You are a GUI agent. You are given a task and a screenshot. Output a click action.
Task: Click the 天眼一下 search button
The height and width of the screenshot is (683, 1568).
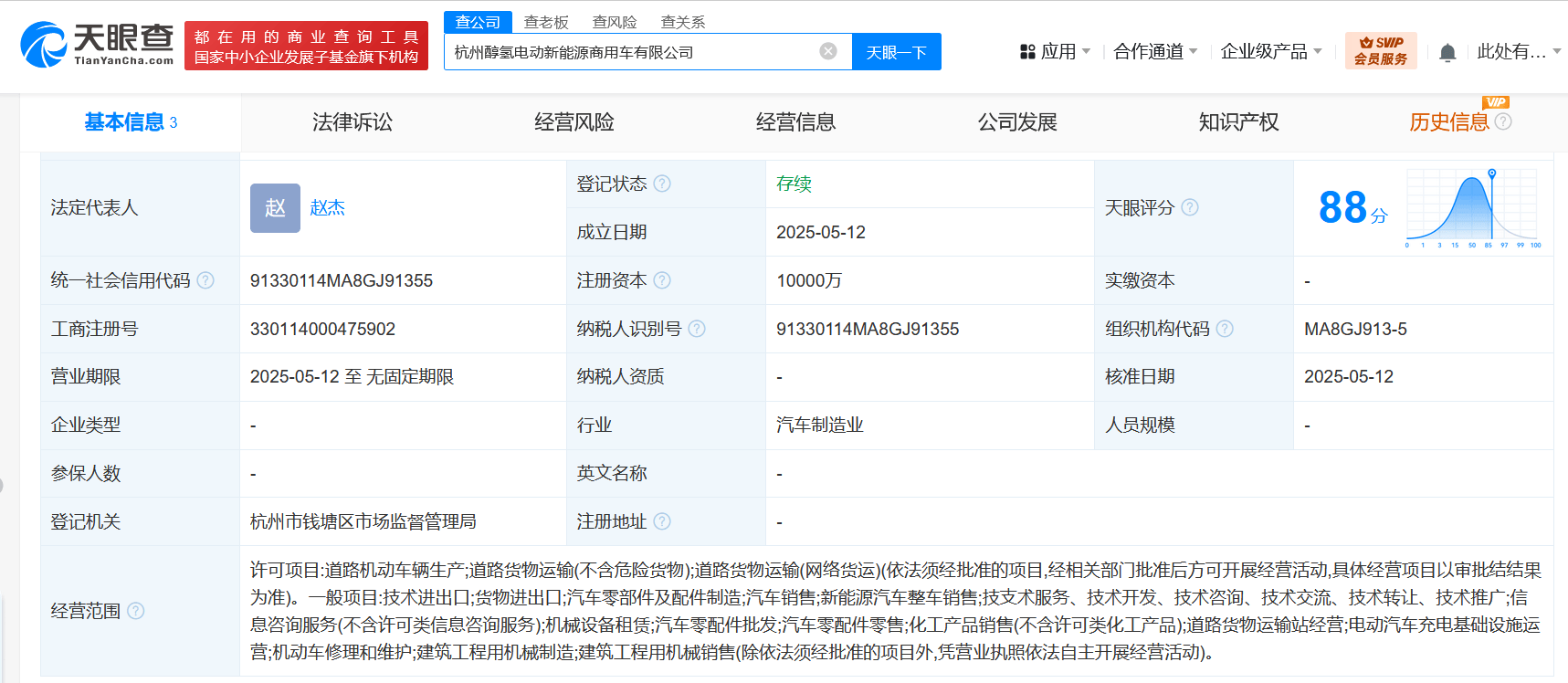point(897,52)
